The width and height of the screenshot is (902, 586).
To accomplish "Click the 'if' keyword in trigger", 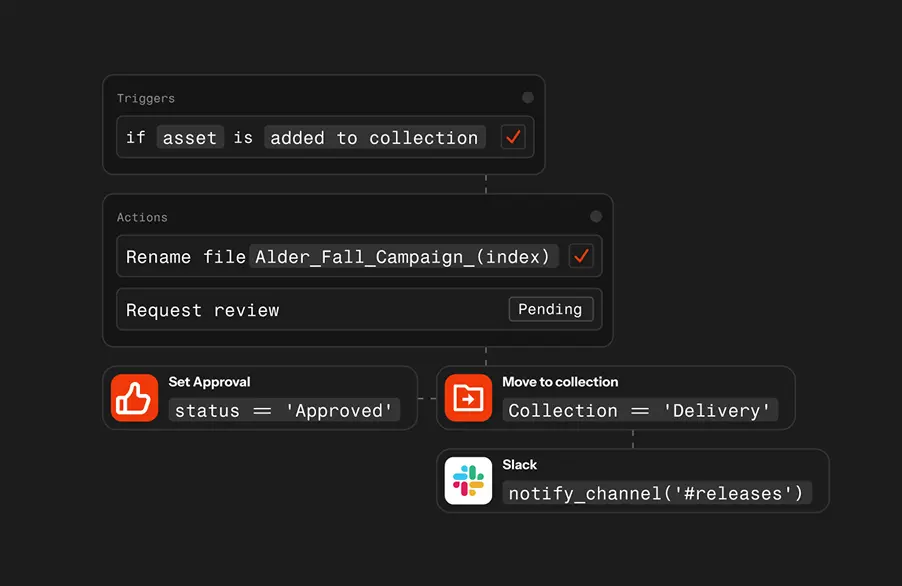I will [136, 137].
